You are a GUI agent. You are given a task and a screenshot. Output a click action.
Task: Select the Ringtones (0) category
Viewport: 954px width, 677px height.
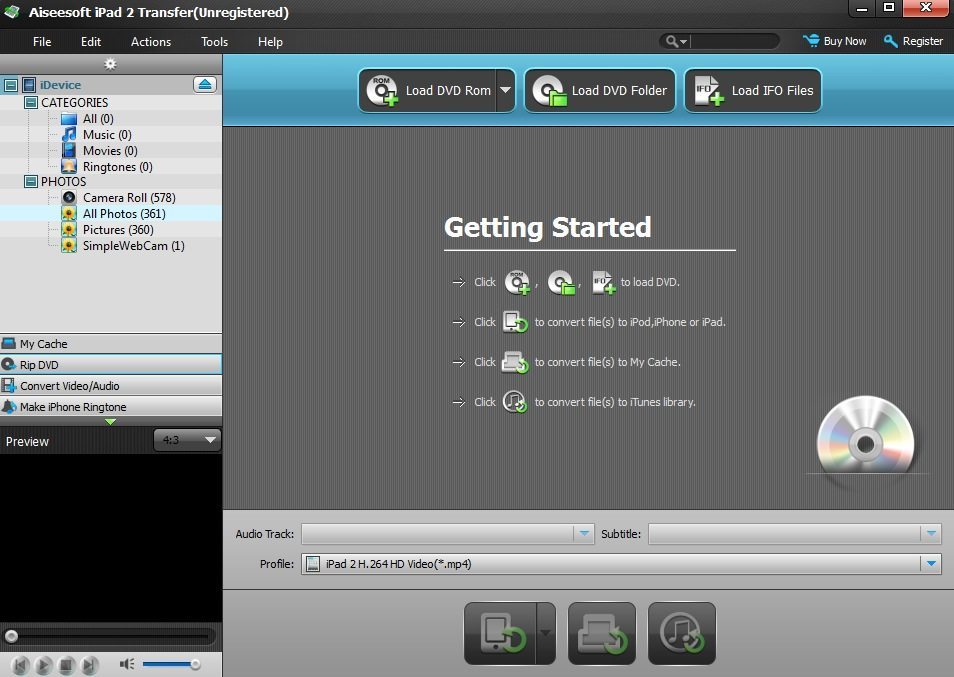click(x=117, y=166)
